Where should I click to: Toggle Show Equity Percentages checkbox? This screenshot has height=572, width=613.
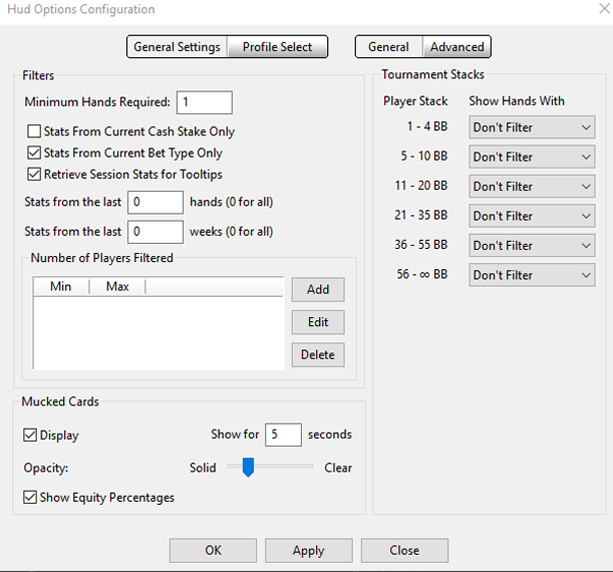coord(31,497)
